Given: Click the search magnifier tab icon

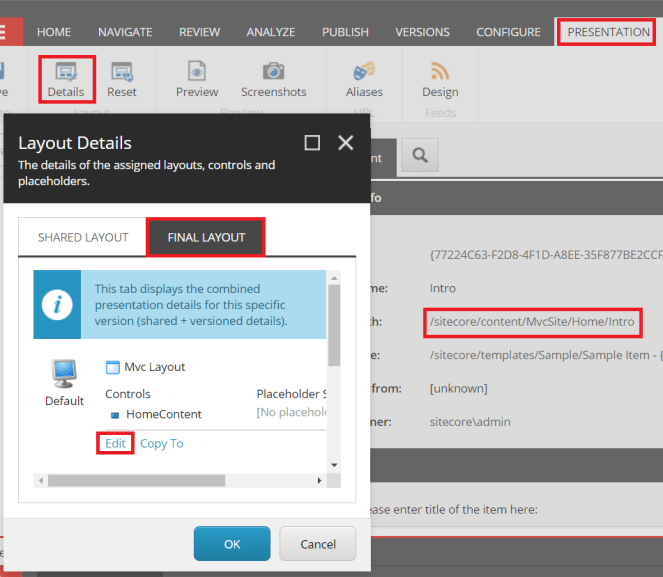Looking at the screenshot, I should coord(421,155).
